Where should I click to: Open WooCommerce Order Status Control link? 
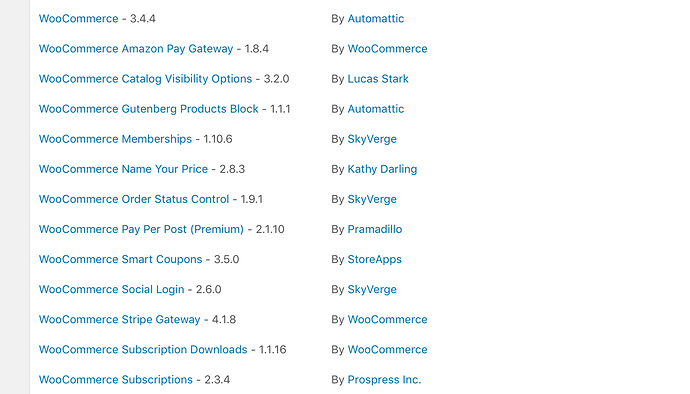[134, 199]
